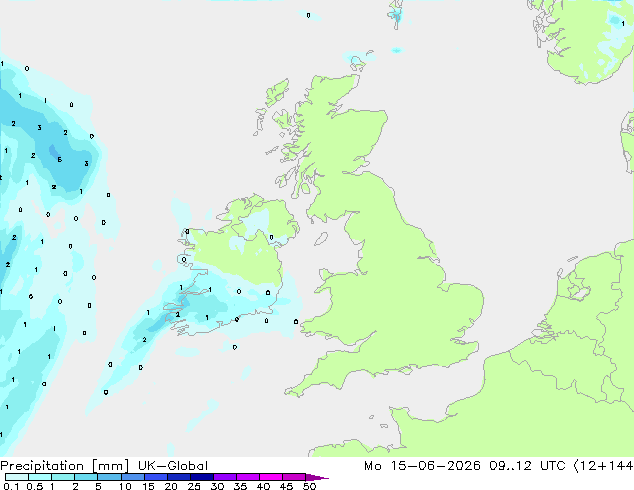This screenshot has width=634, height=490.
Task: Click the legend label '30'
Action: point(217,486)
